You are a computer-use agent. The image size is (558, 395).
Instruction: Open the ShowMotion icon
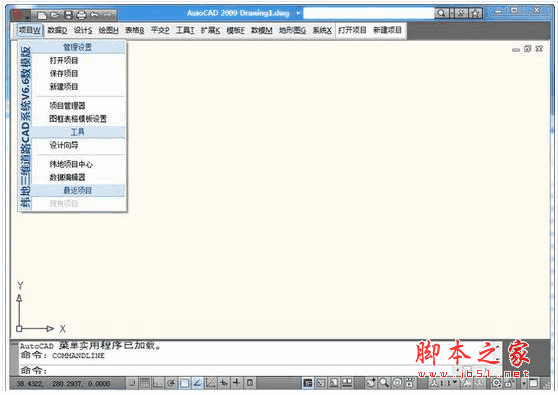(x=410, y=383)
